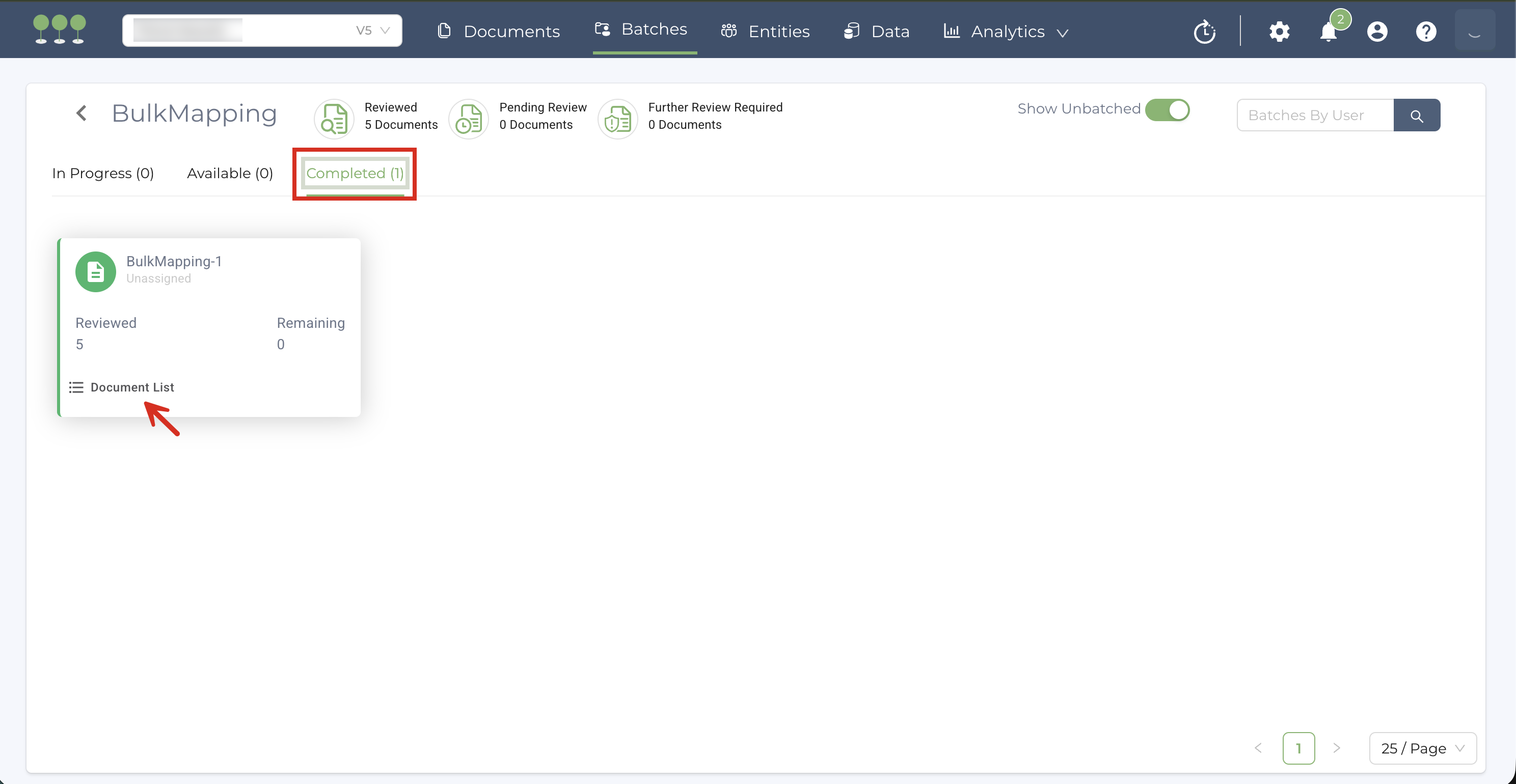Switch to the In Progress tab

103,174
